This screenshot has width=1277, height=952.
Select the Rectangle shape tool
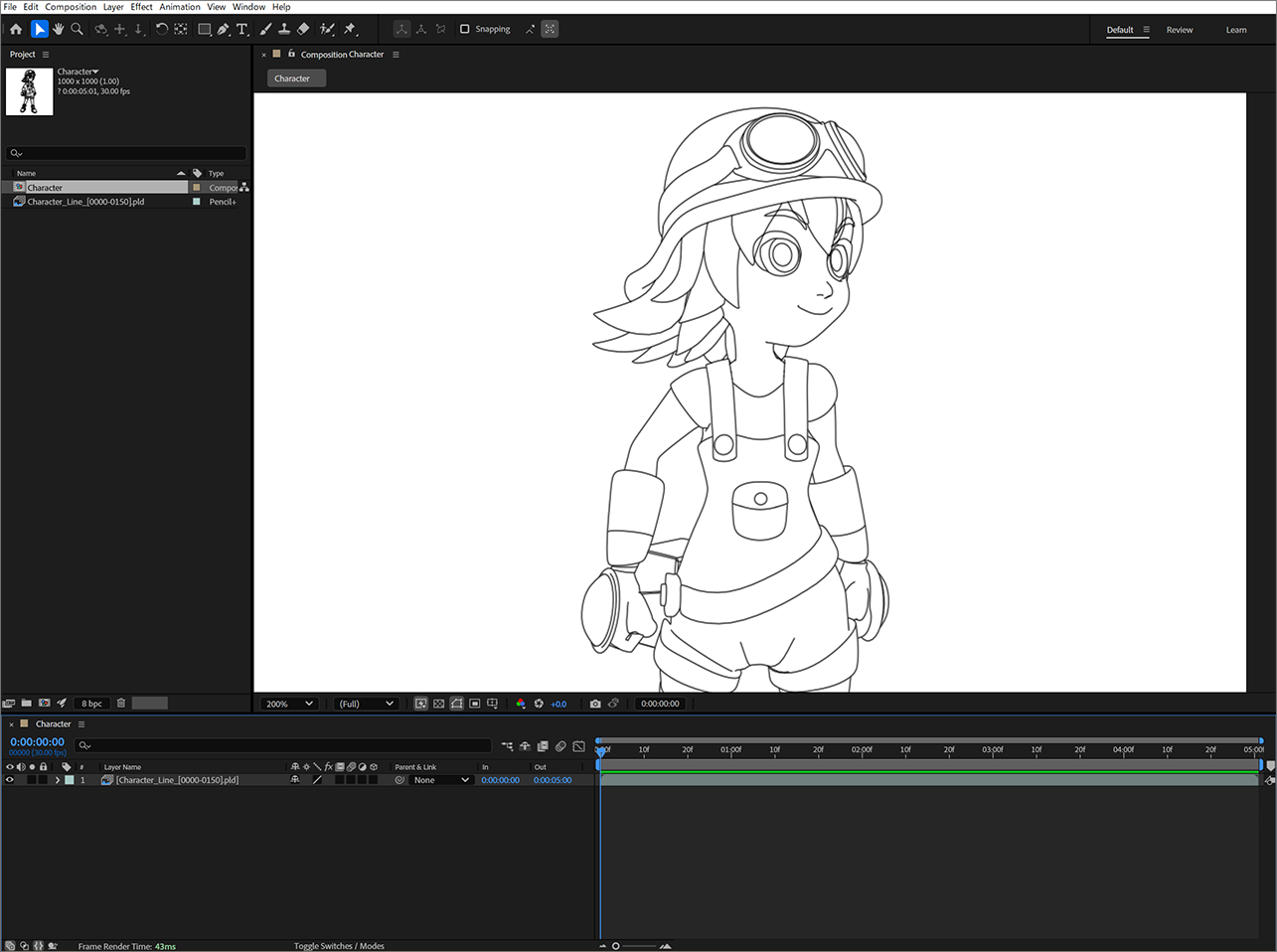tap(205, 30)
